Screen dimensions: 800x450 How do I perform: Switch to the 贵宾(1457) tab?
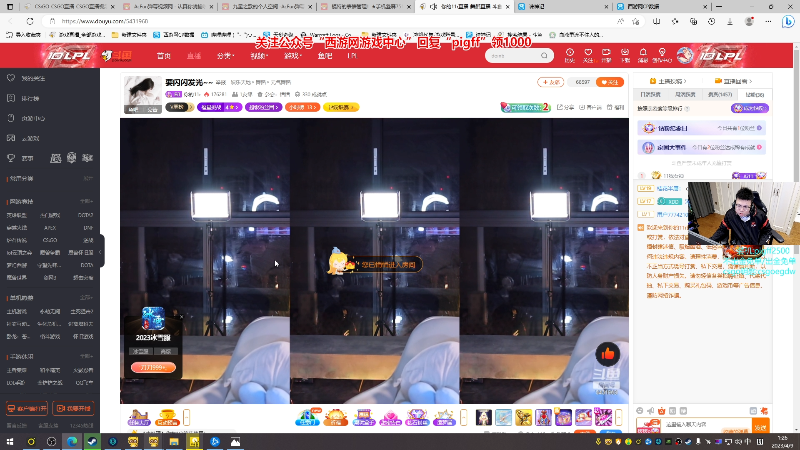click(720, 95)
